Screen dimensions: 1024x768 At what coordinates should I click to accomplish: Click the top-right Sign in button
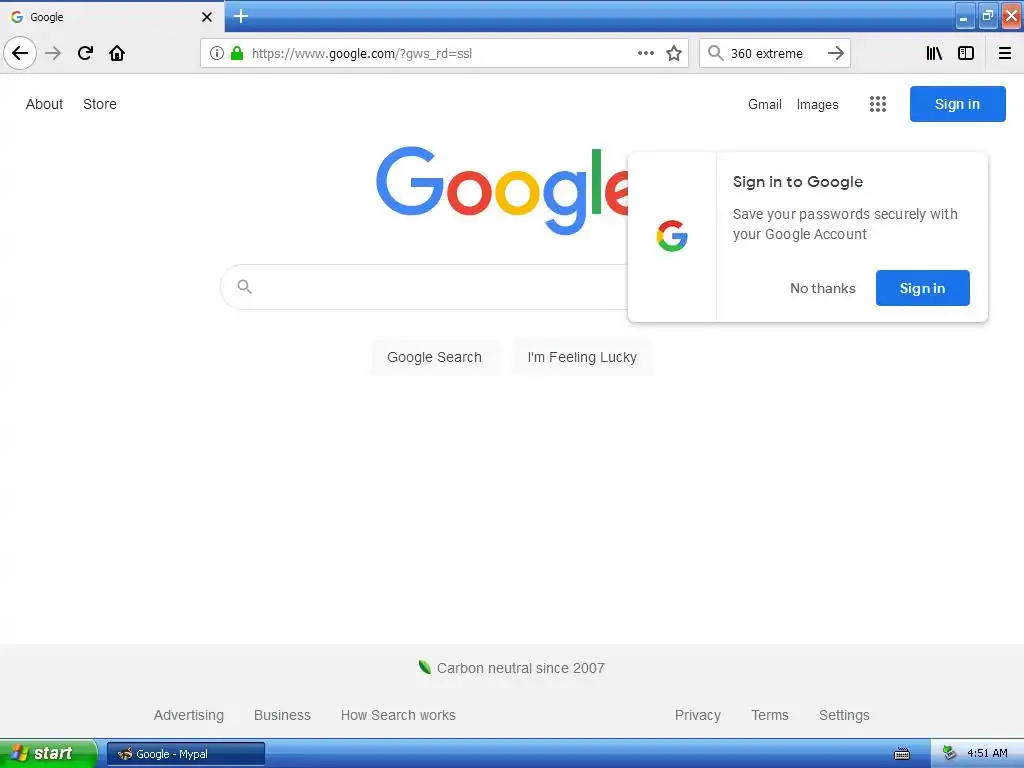[957, 104]
